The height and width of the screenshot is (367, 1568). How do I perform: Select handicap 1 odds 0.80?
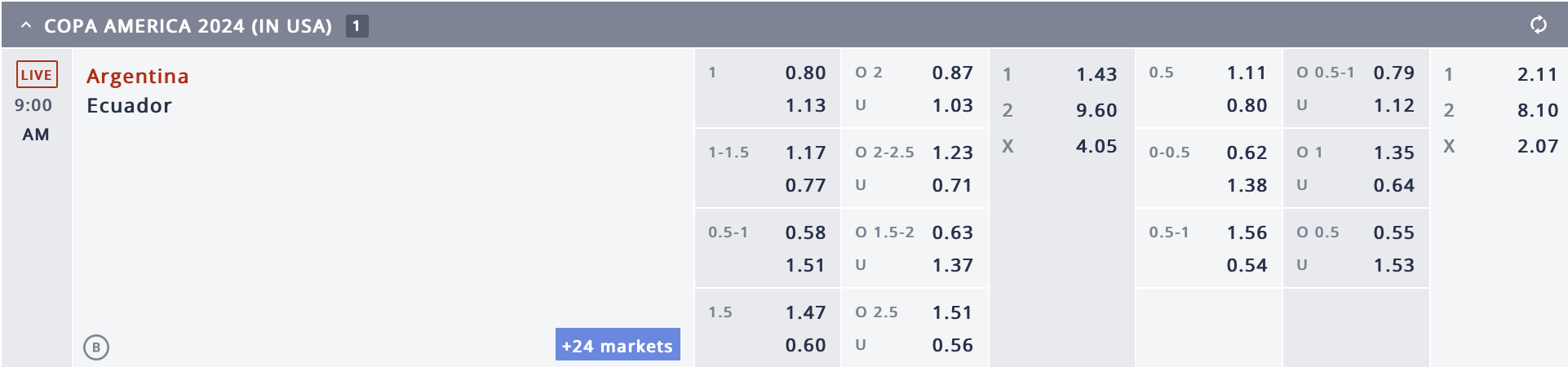805,73
